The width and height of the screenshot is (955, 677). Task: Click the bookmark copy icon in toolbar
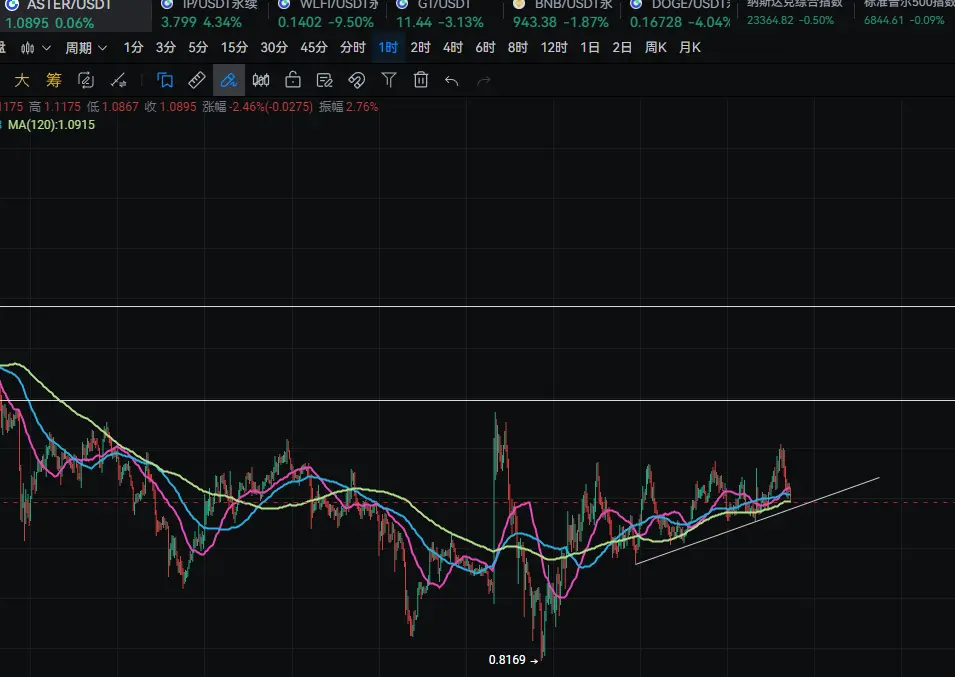pyautogui.click(x=165, y=80)
